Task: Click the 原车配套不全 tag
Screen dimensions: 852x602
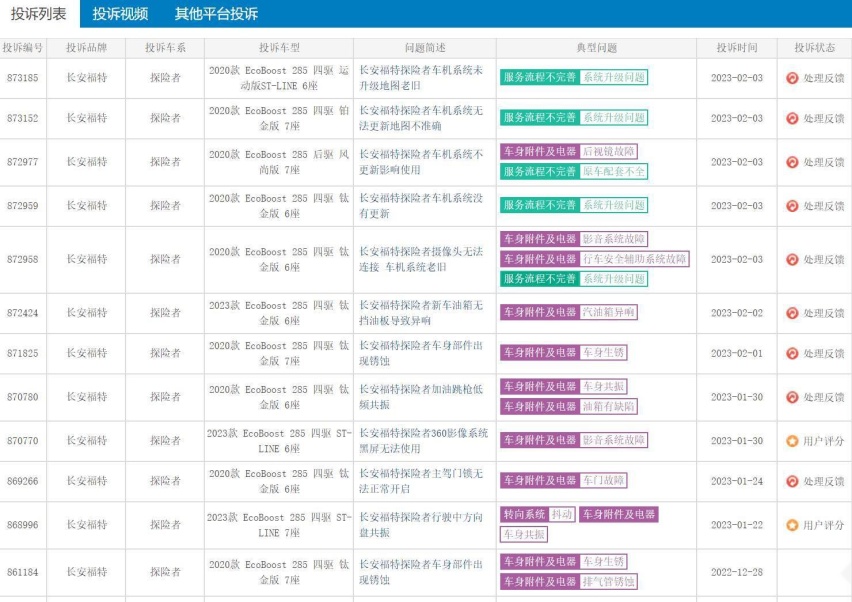Action: (614, 172)
